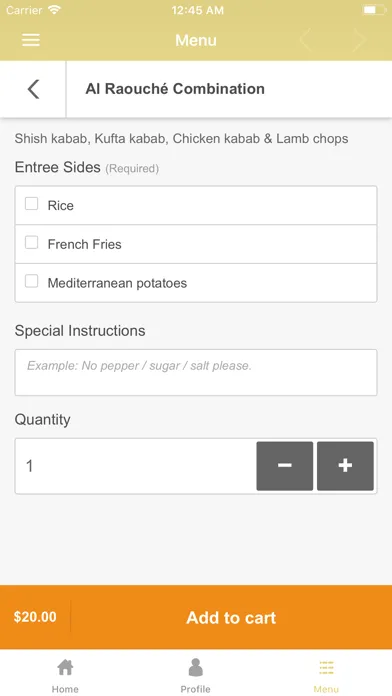
Task: Open the Profile person icon
Action: coord(195,667)
